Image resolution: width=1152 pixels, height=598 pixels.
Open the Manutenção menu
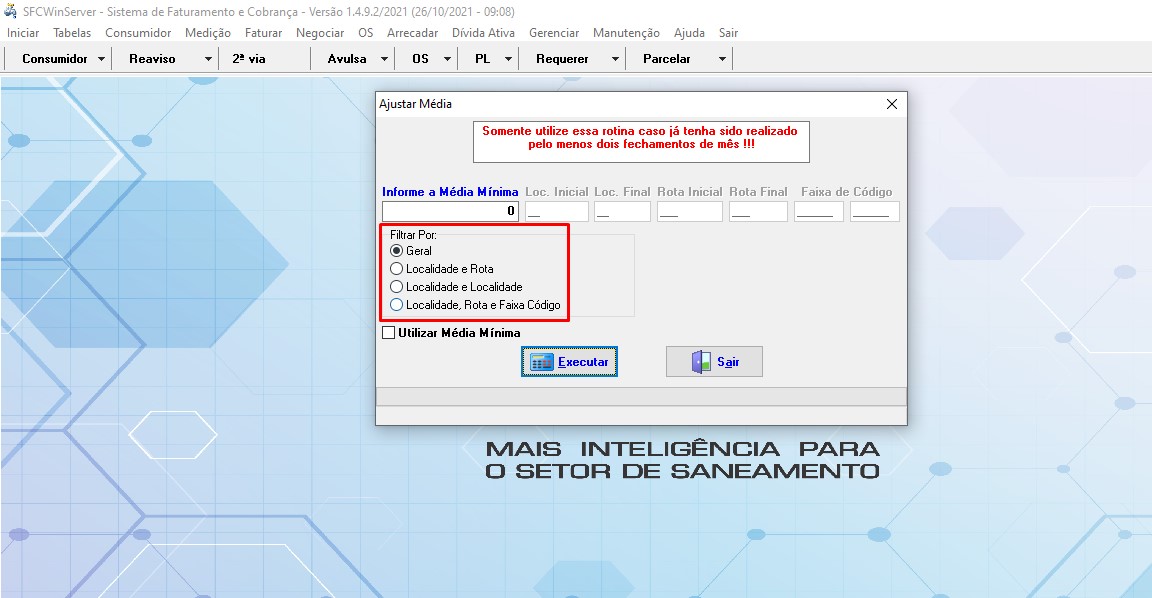[626, 33]
